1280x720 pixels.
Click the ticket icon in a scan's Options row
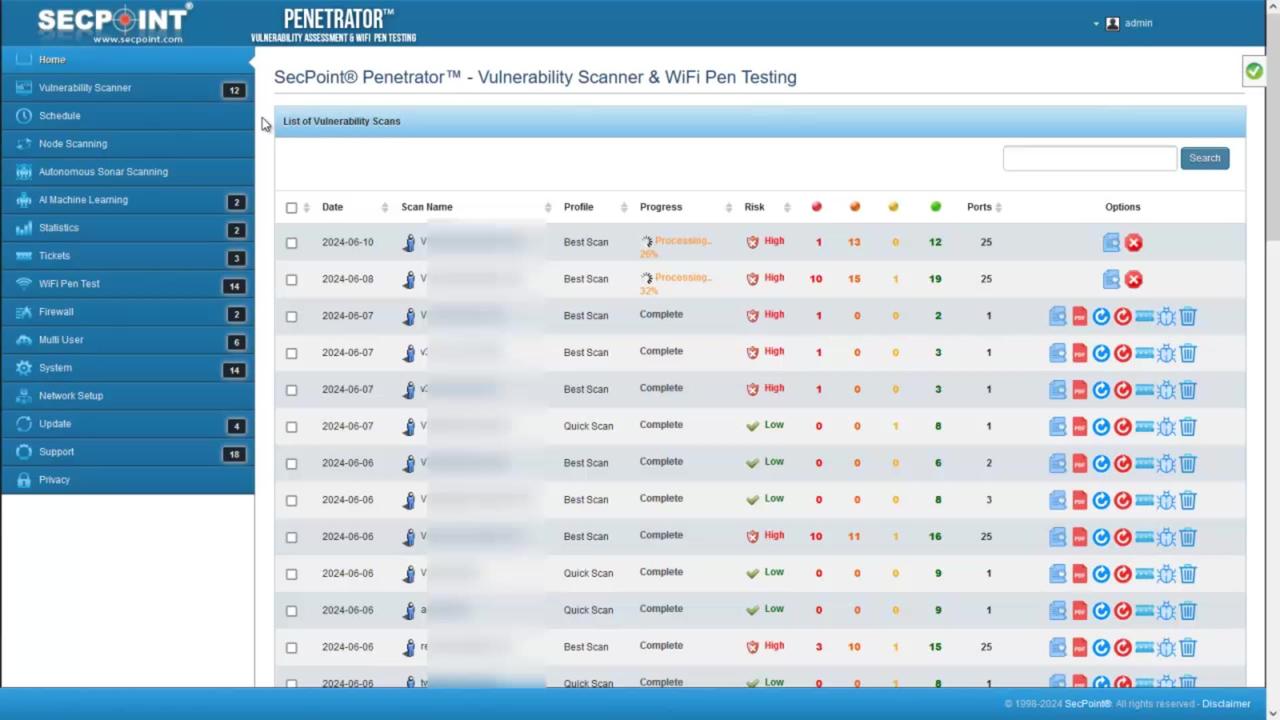(1144, 316)
